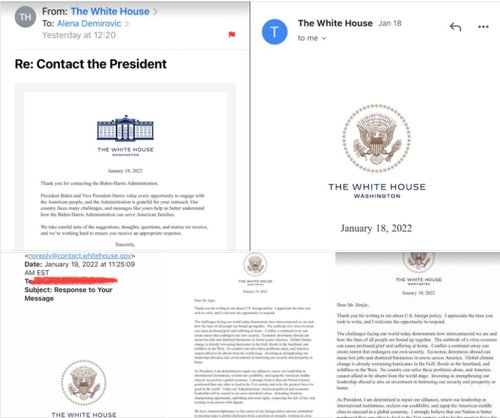Viewport: 500px width, 418px height.
Task: Open the Alena Demirovic recipient link
Action: click(89, 23)
